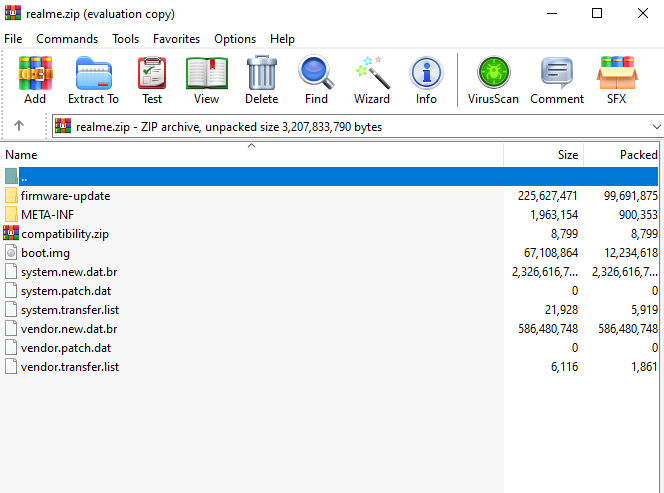The image size is (664, 493).
Task: Select system.new.dat.br file name
Action: coord(69,272)
